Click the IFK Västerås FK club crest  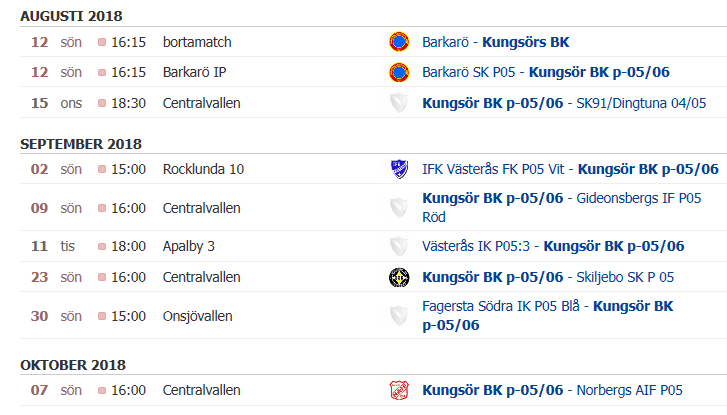click(399, 169)
